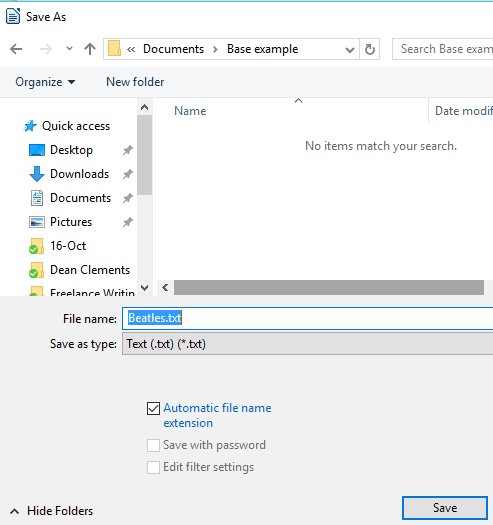Screen dimensions: 493x525
Task: Open recent locations dropdown arrow
Action: [69, 49]
